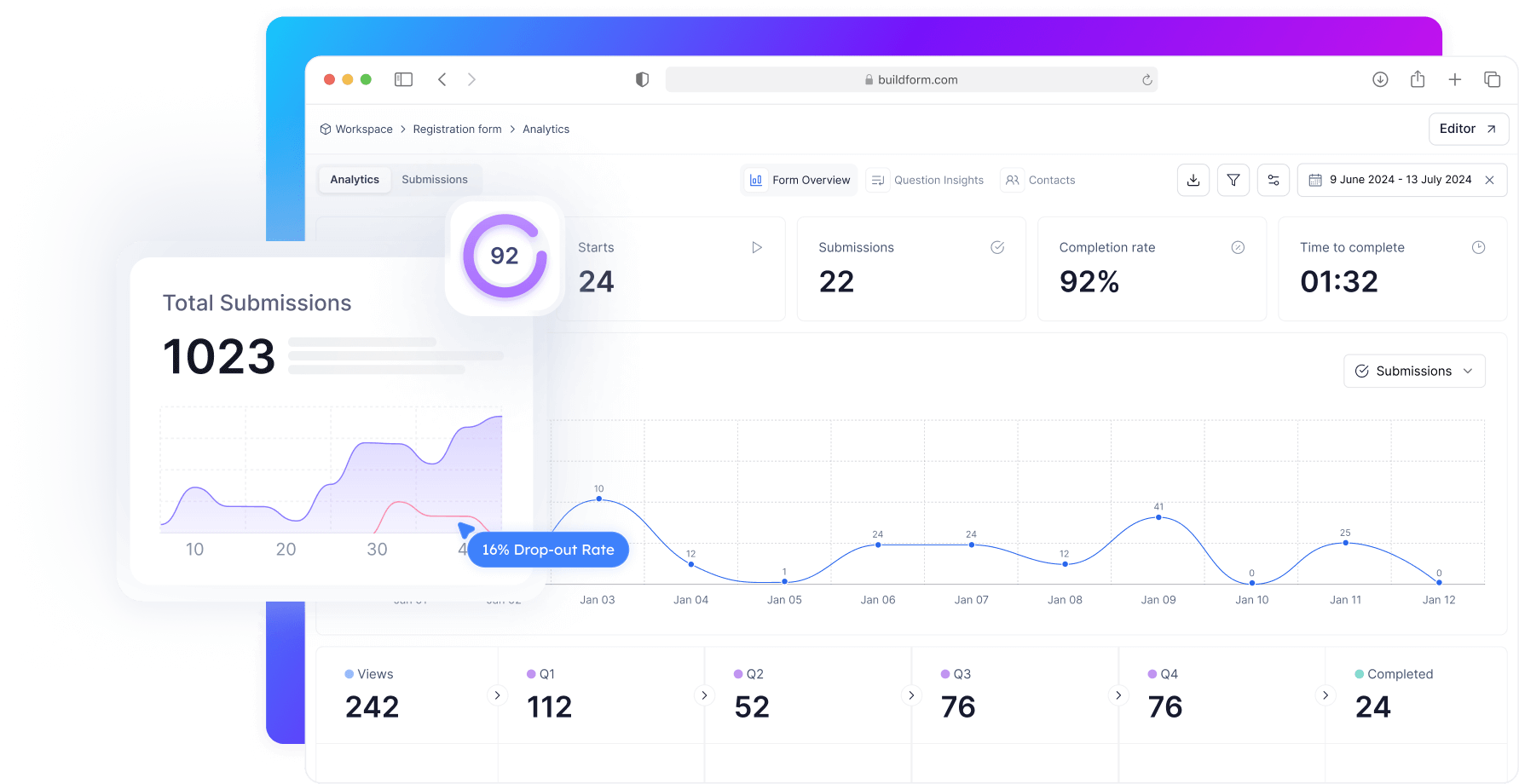Viewport: 1519px width, 784px height.
Task: Open browser downloads icon
Action: coord(1380,79)
